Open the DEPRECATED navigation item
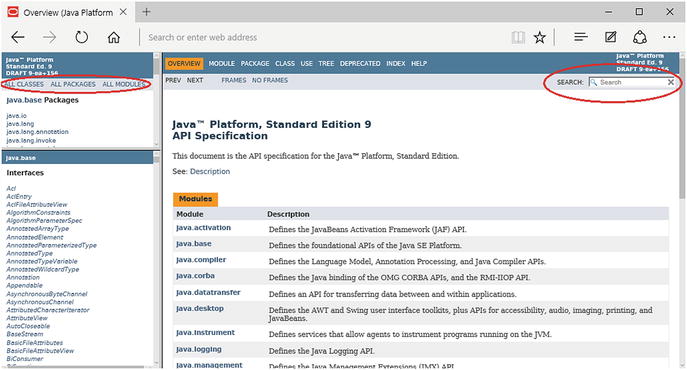Screen dimensions: 687x370 [x=360, y=64]
